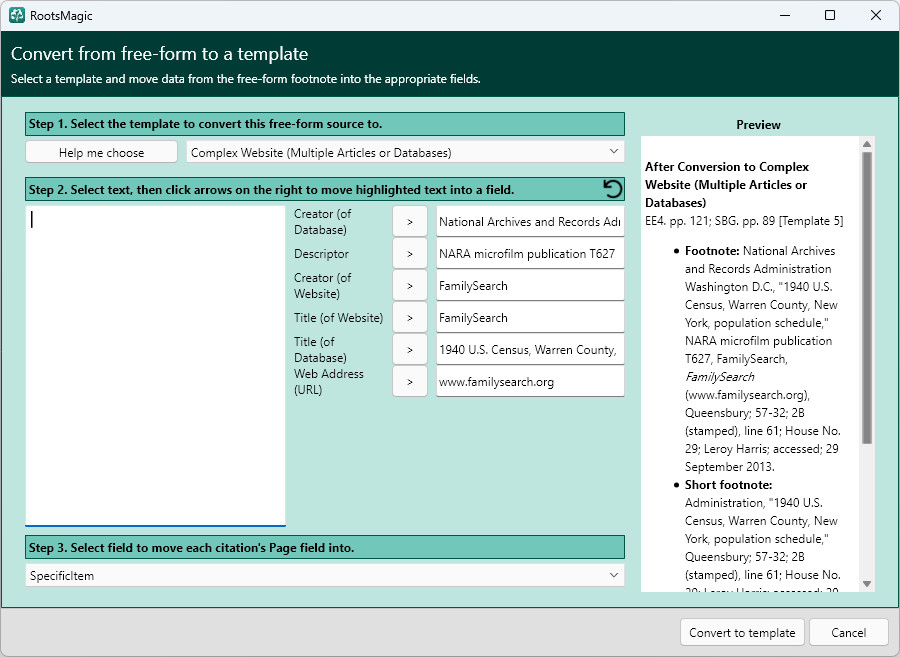Click the RootsMagic app logo icon
The image size is (900, 657).
tap(17, 15)
